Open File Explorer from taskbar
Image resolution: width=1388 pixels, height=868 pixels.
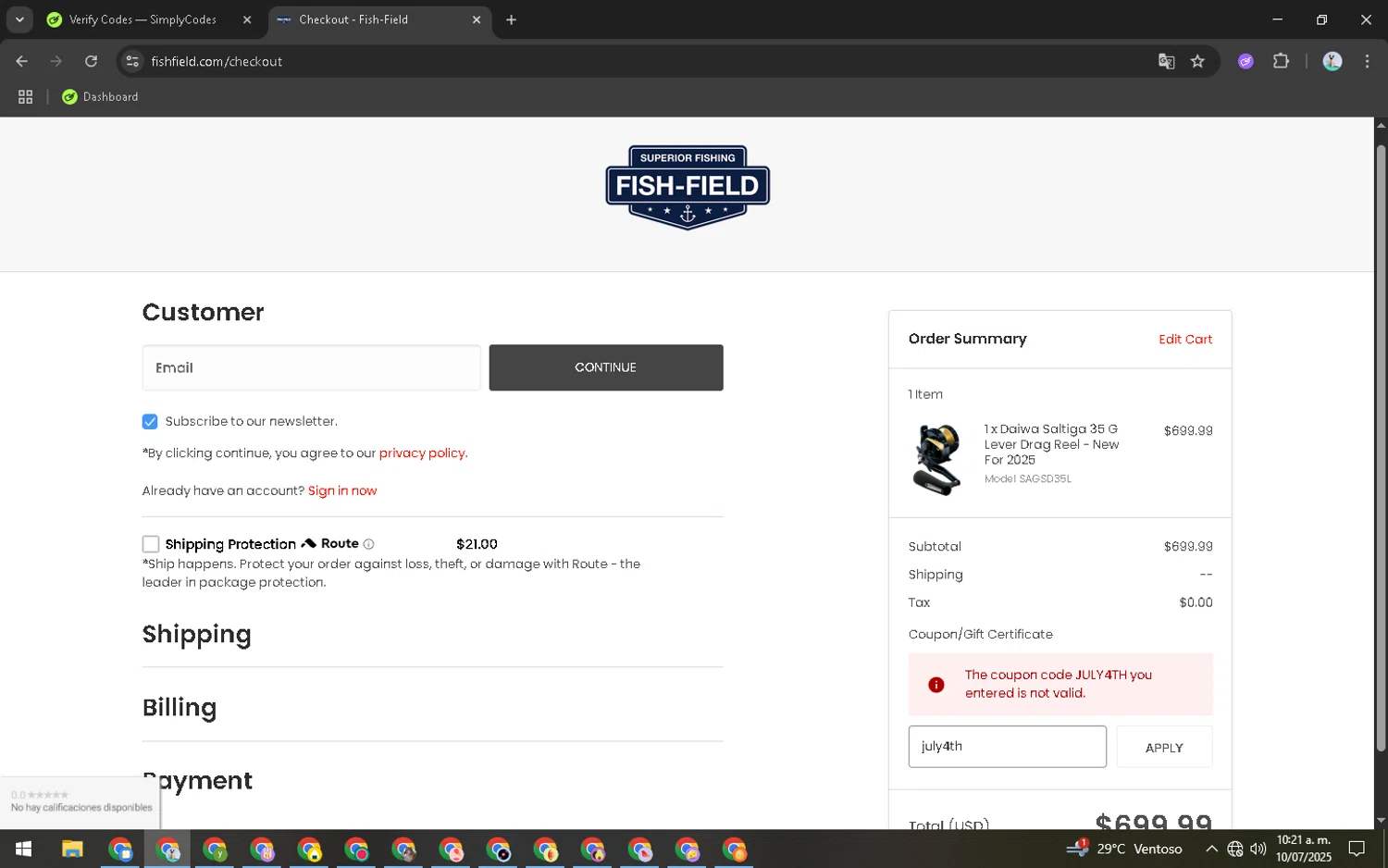[x=72, y=849]
